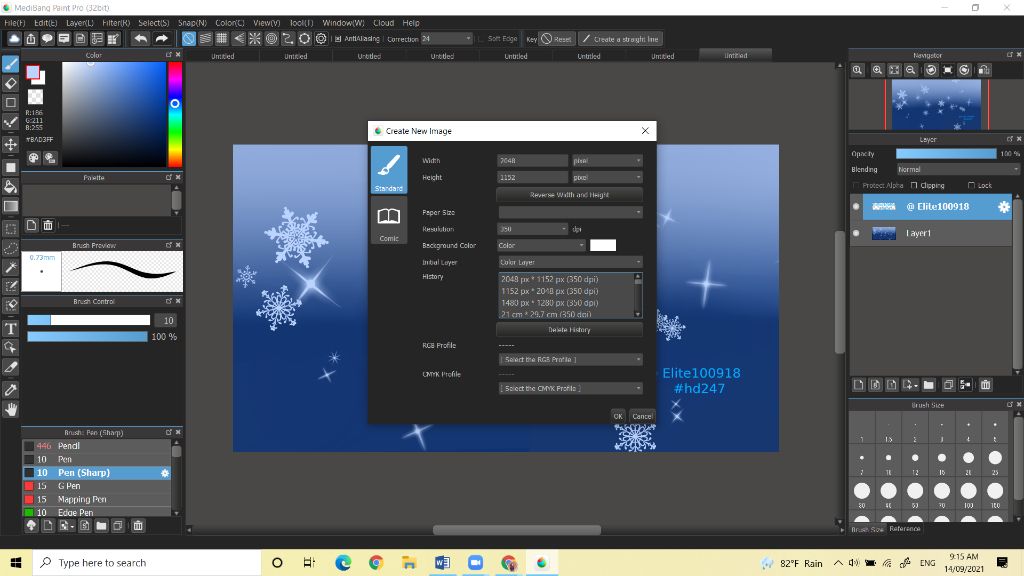
Task: Select the Move tool
Action: coord(10,144)
